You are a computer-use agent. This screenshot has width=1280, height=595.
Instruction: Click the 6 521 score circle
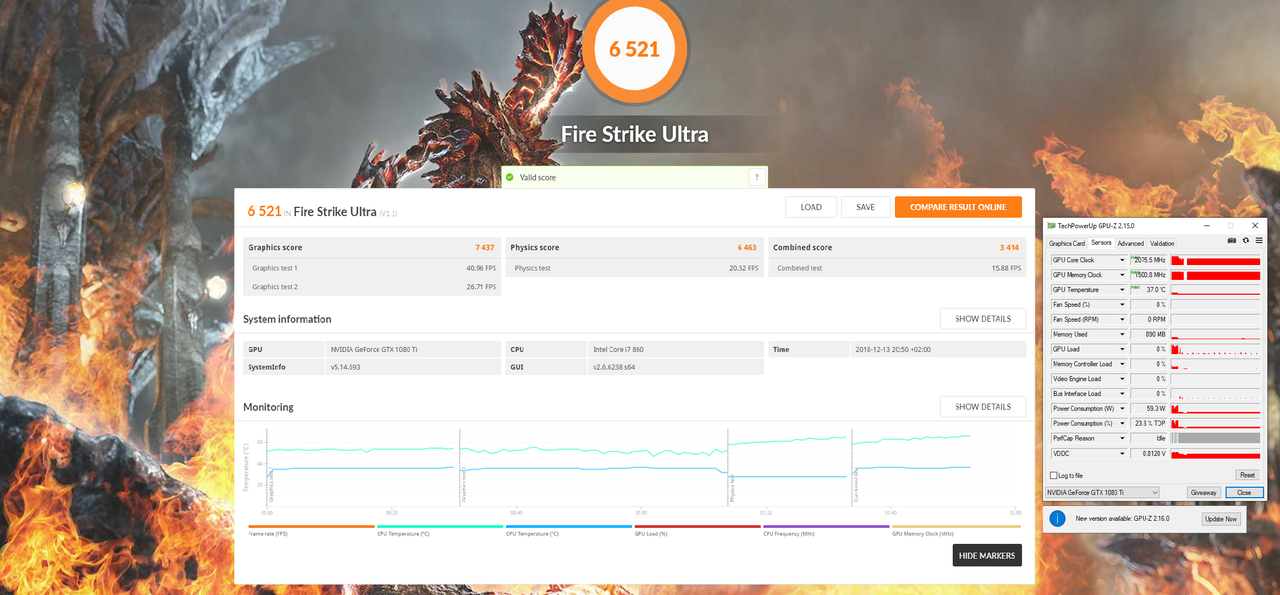pyautogui.click(x=635, y=47)
